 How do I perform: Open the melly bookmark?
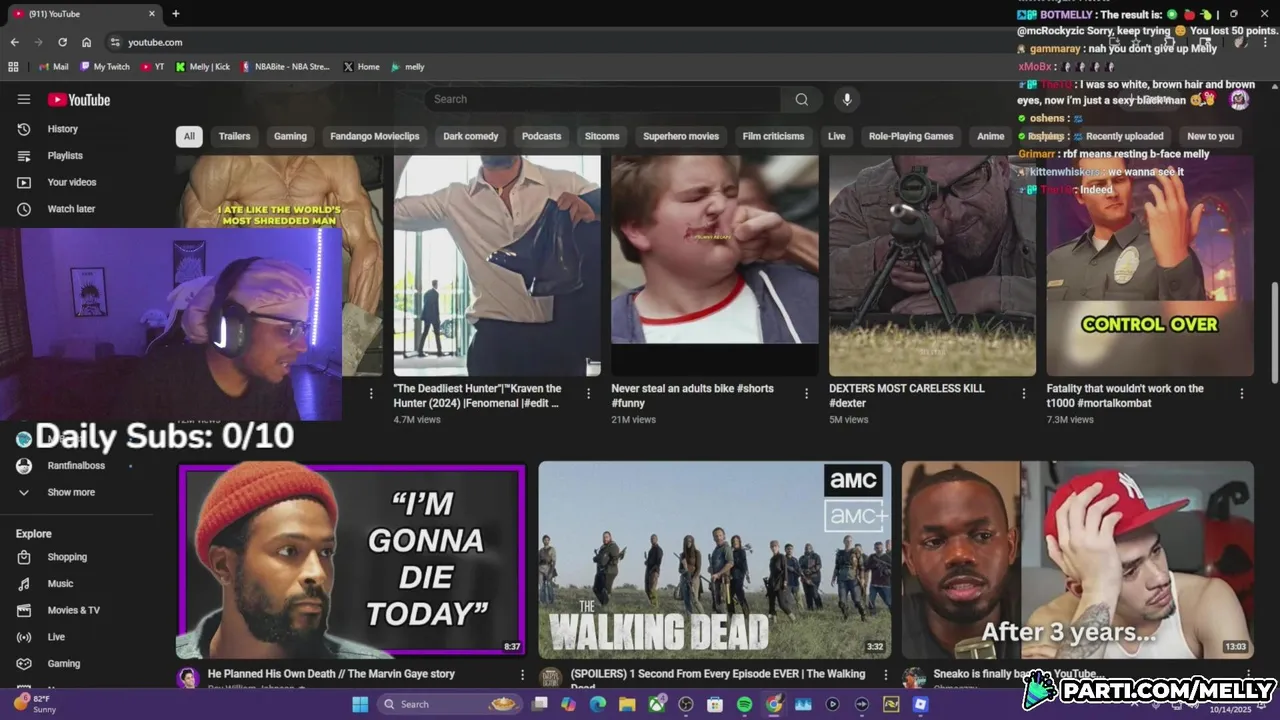click(408, 67)
